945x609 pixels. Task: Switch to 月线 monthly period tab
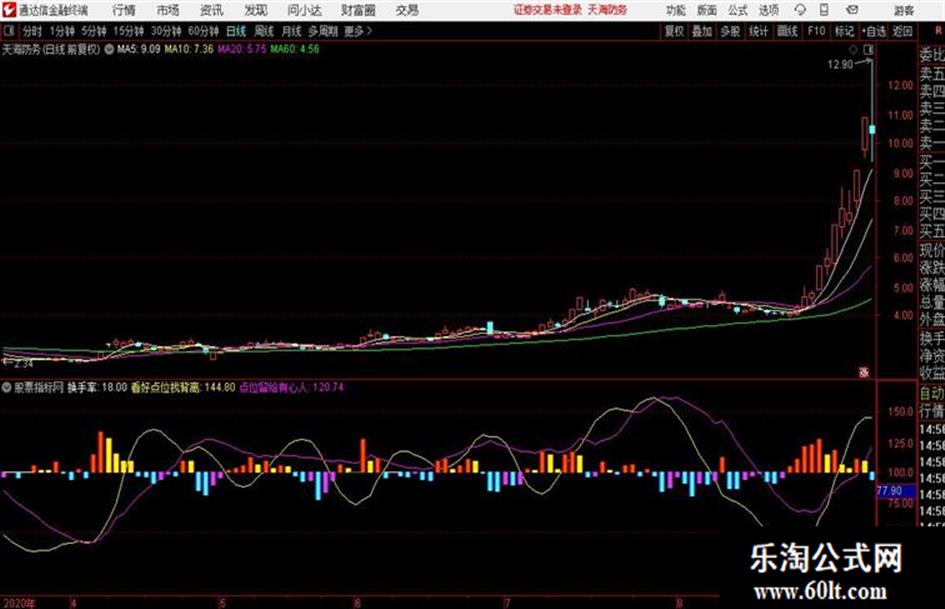pyautogui.click(x=292, y=31)
